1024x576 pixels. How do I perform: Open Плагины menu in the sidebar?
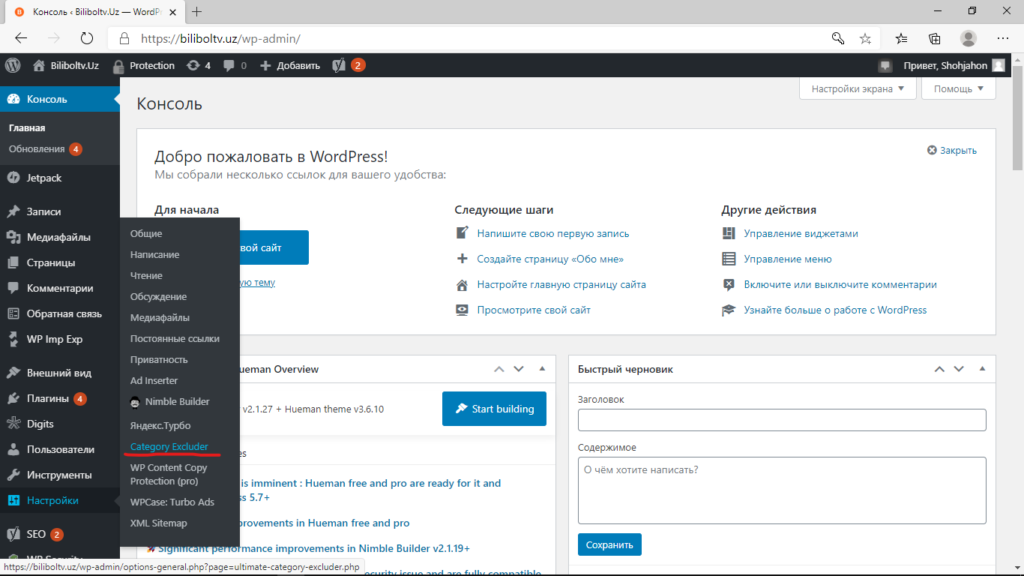pyautogui.click(x=47, y=399)
